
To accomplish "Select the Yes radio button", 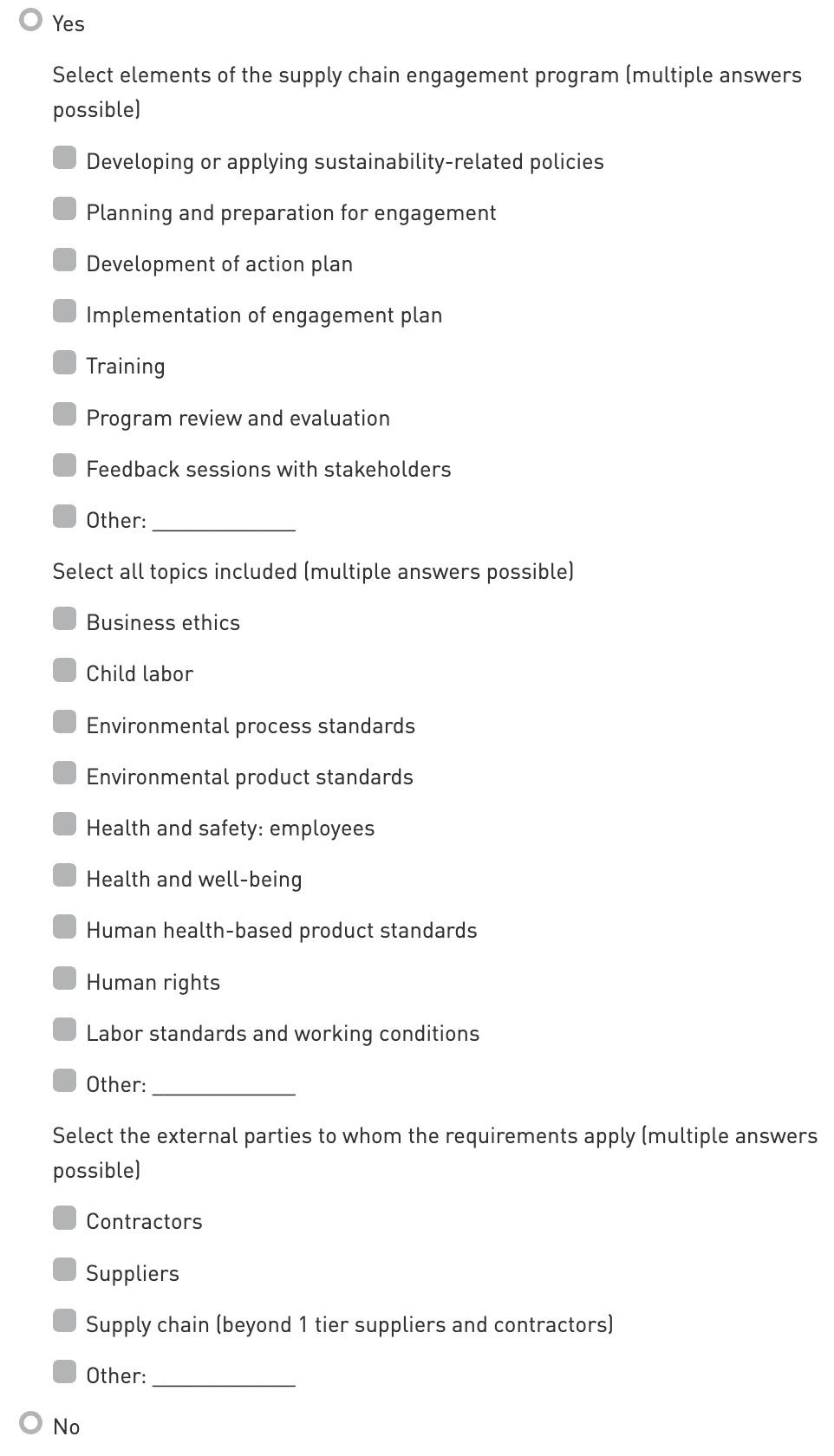I will [x=31, y=21].
